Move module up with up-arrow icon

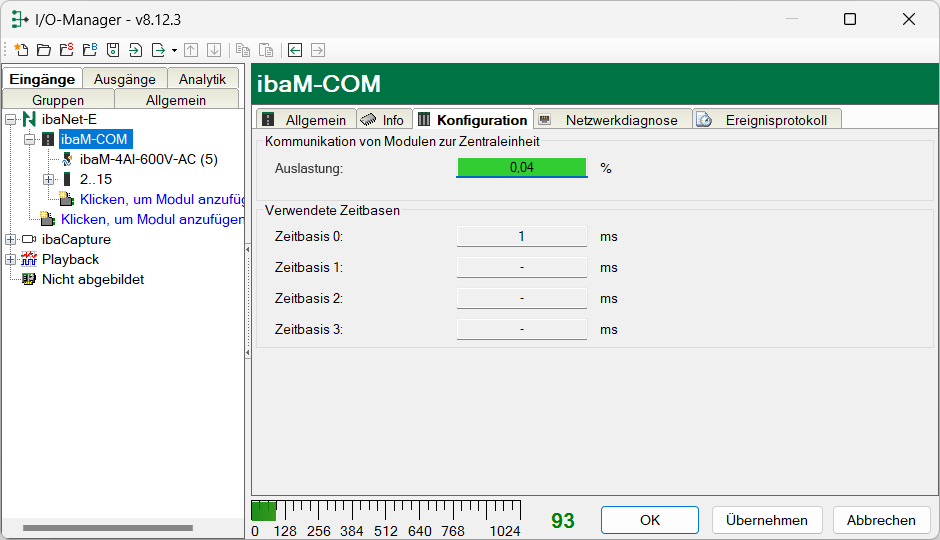pos(191,50)
